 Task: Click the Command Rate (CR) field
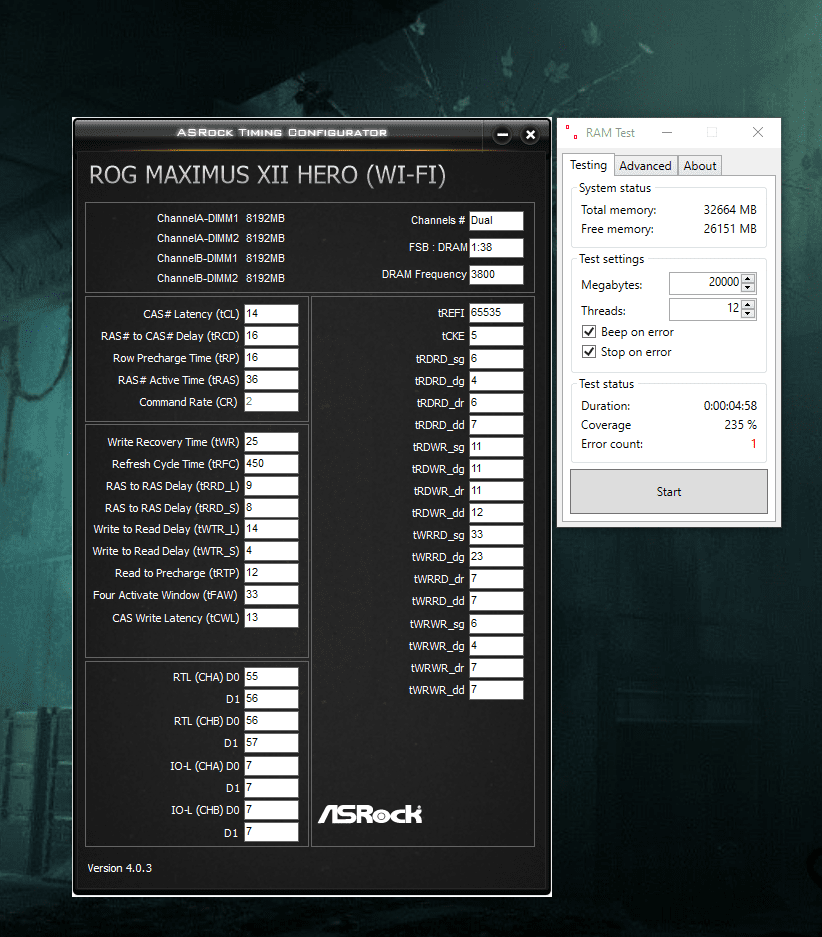271,402
